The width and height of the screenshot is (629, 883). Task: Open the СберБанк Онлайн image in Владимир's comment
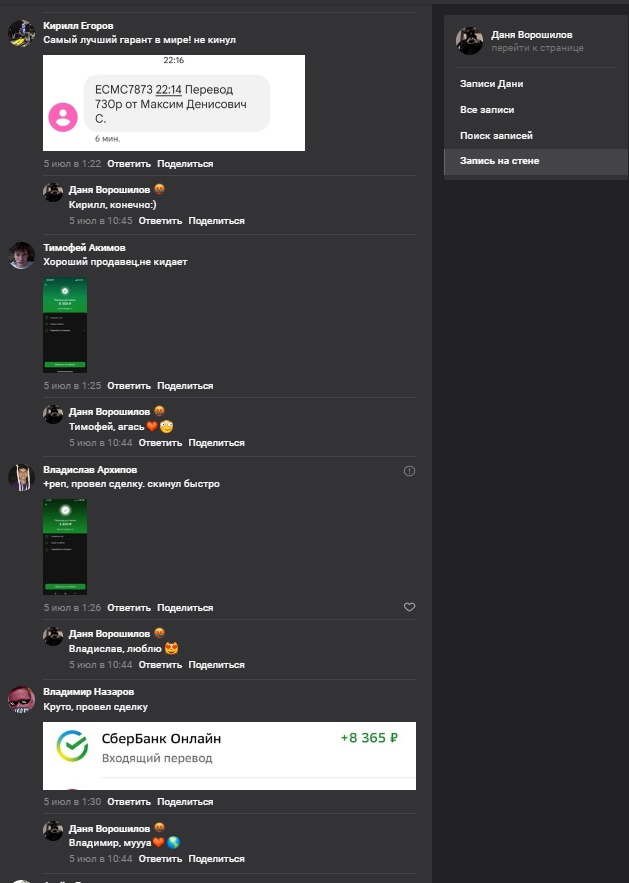click(229, 755)
